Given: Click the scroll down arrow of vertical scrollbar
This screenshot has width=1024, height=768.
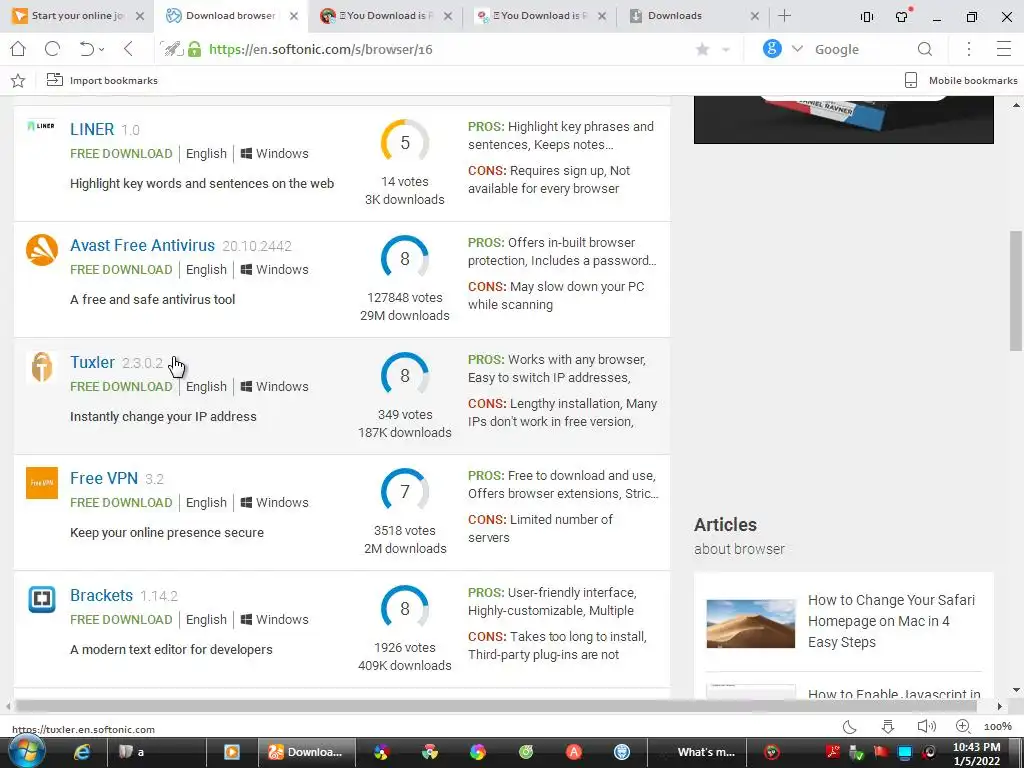Looking at the screenshot, I should tap(1016, 690).
